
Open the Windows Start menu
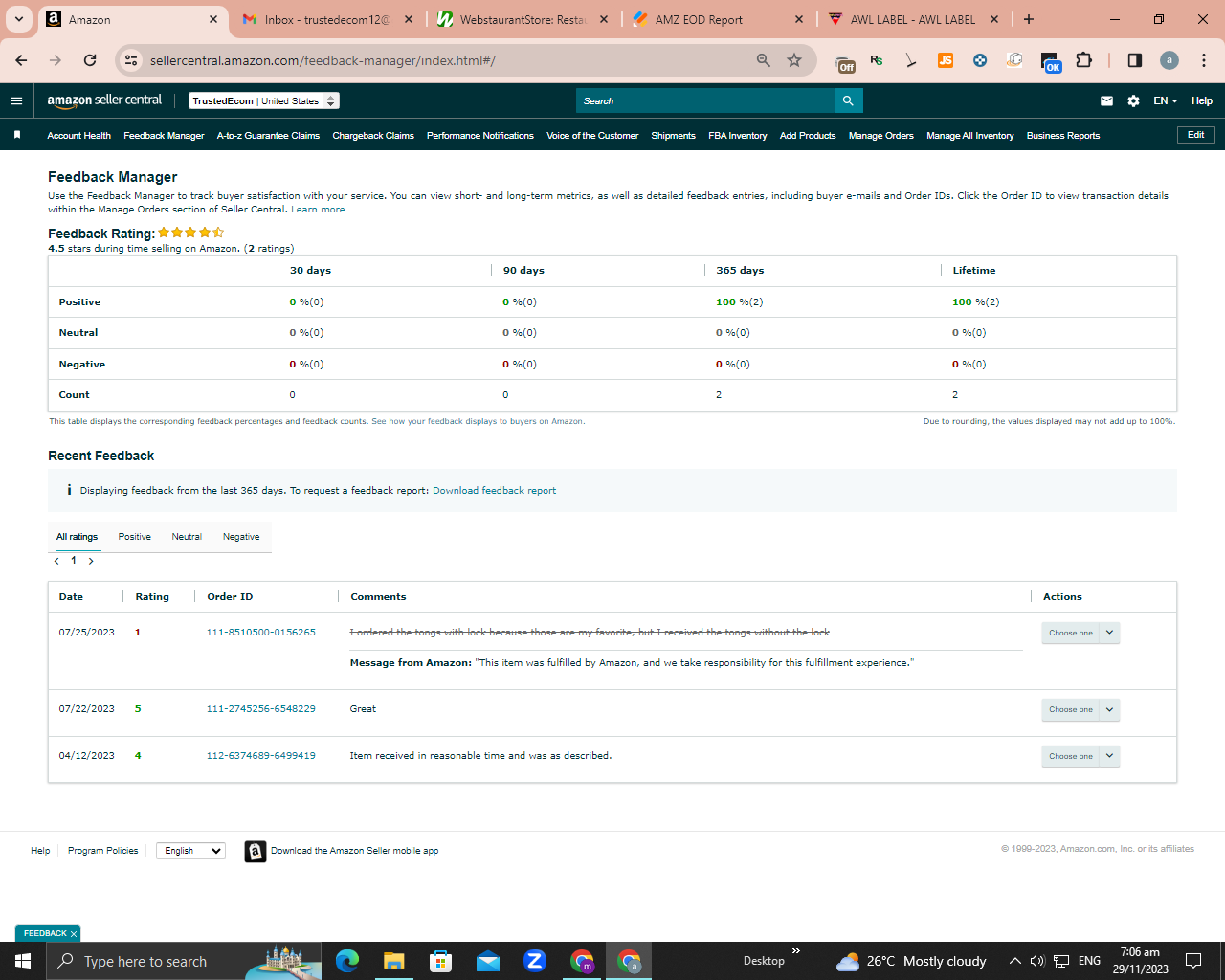pos(23,961)
